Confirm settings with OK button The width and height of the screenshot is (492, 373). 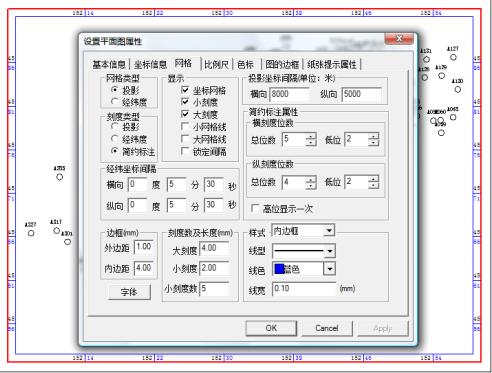(271, 328)
